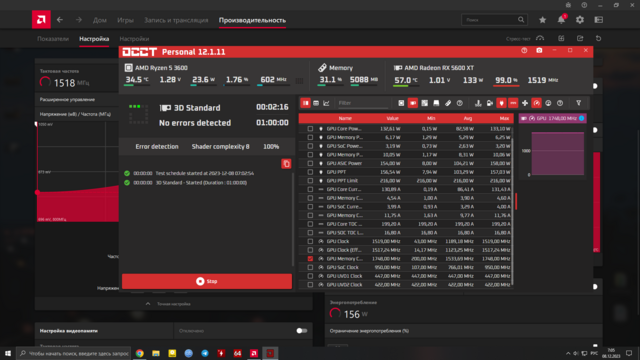The width and height of the screenshot is (640, 360).
Task: Take screenshot with OCCT camera icon
Action: pyautogui.click(x=539, y=51)
